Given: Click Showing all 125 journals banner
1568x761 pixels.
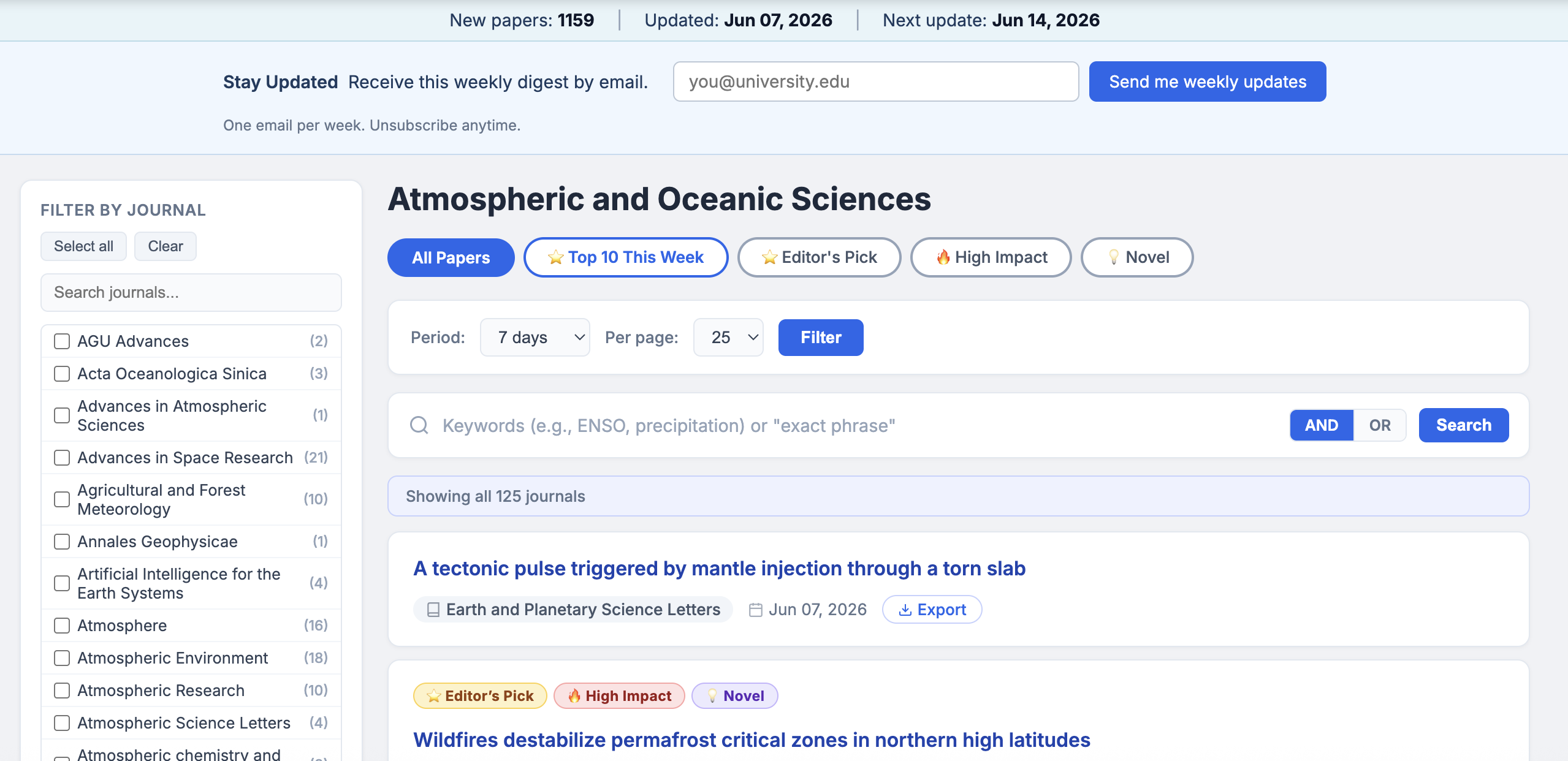Looking at the screenshot, I should 958,496.
